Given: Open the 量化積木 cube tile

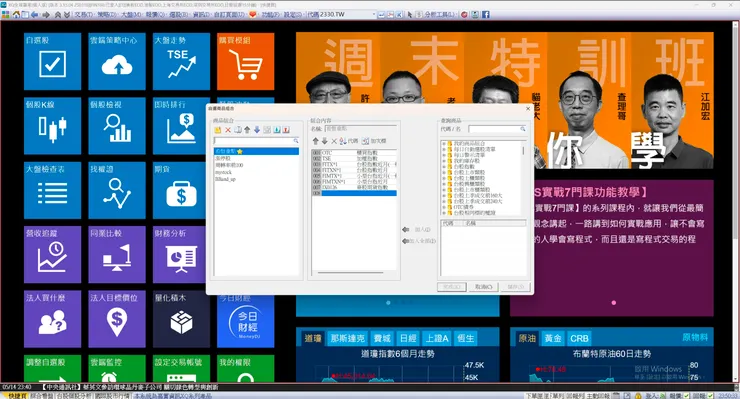Looking at the screenshot, I should 181,319.
